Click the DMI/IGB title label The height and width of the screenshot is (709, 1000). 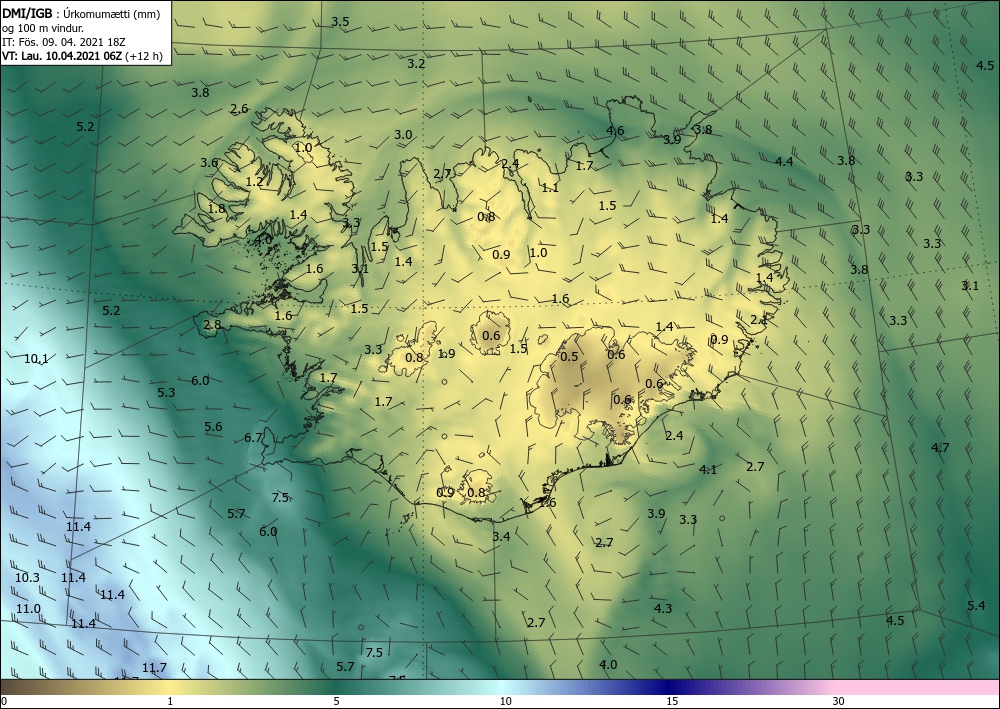tap(28, 14)
